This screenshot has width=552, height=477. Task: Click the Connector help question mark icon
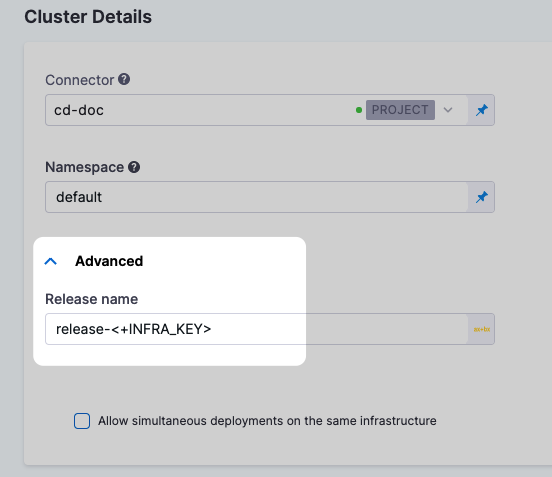124,79
